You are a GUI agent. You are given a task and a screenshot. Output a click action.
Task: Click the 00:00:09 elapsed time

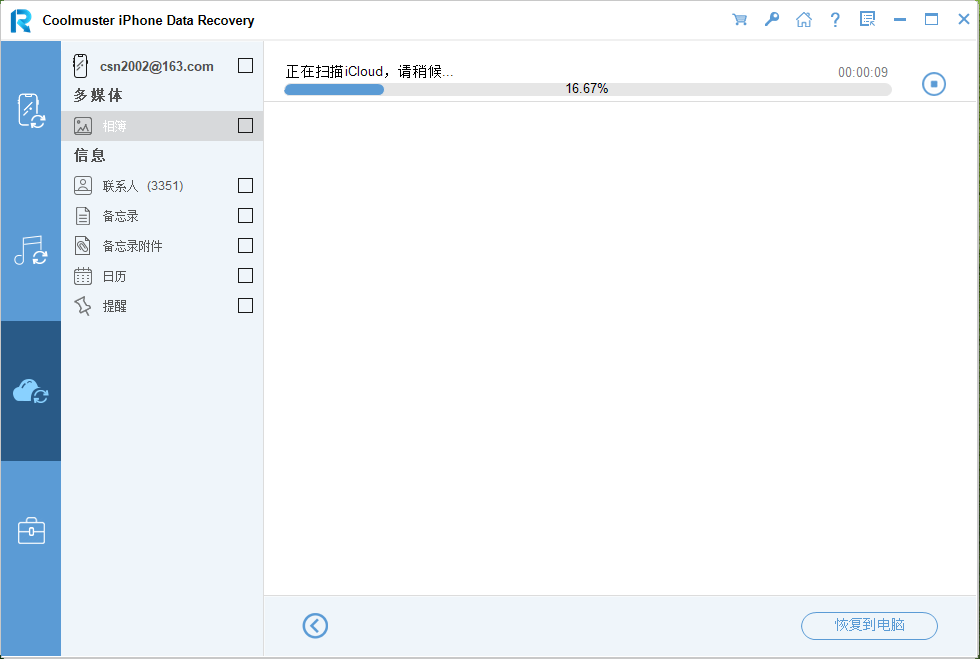tap(862, 72)
